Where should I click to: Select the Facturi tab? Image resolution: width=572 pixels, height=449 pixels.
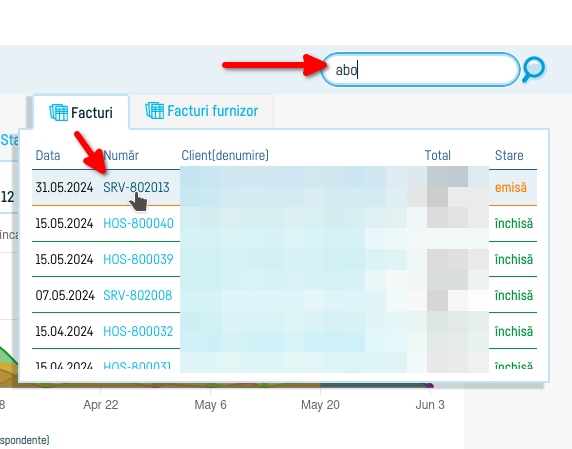click(x=81, y=112)
